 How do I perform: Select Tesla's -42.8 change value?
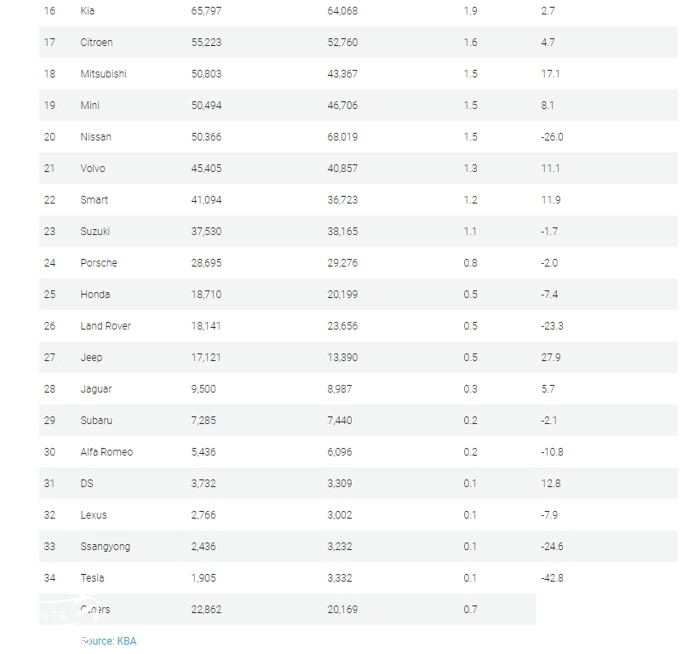(x=552, y=578)
